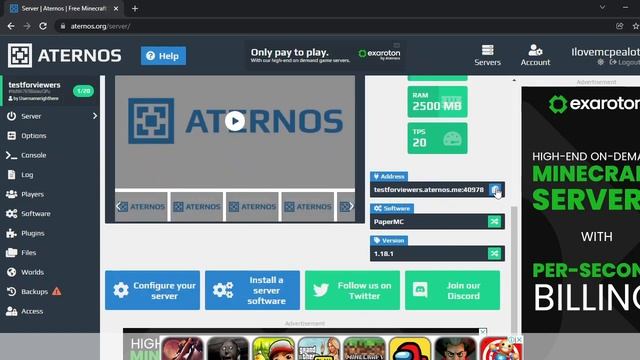Screen dimensions: 640x360
Task: Click Install a server software button
Action: pos(252,290)
